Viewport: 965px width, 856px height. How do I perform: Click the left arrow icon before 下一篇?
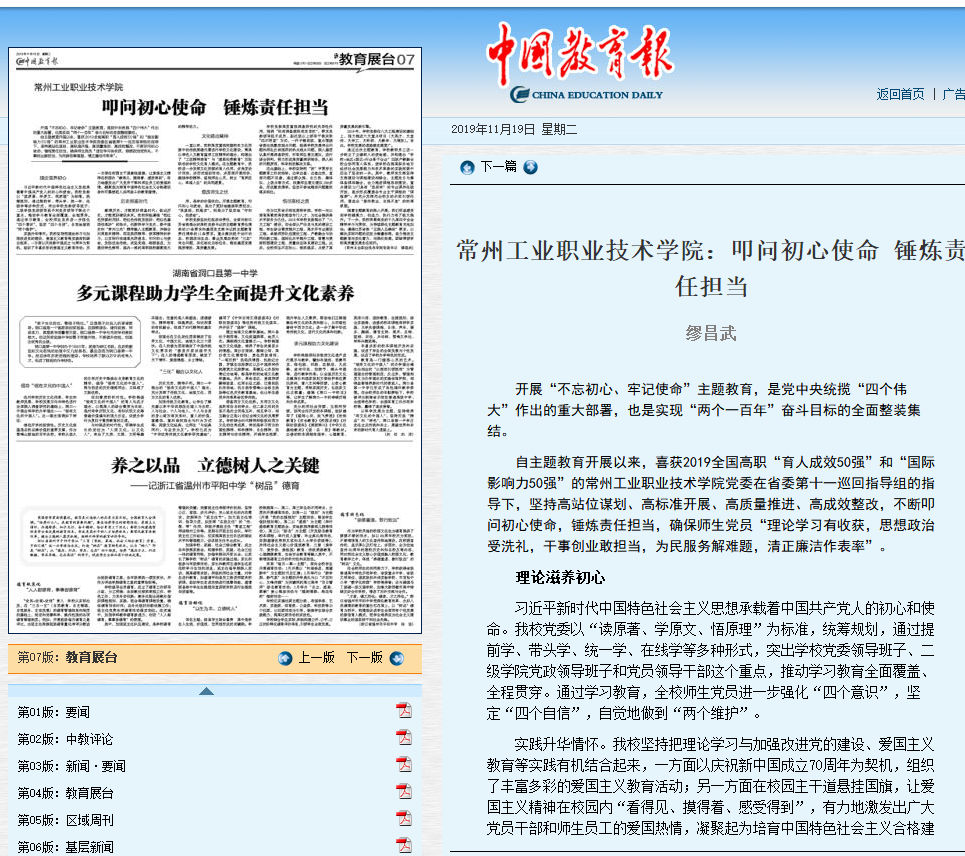click(468, 167)
